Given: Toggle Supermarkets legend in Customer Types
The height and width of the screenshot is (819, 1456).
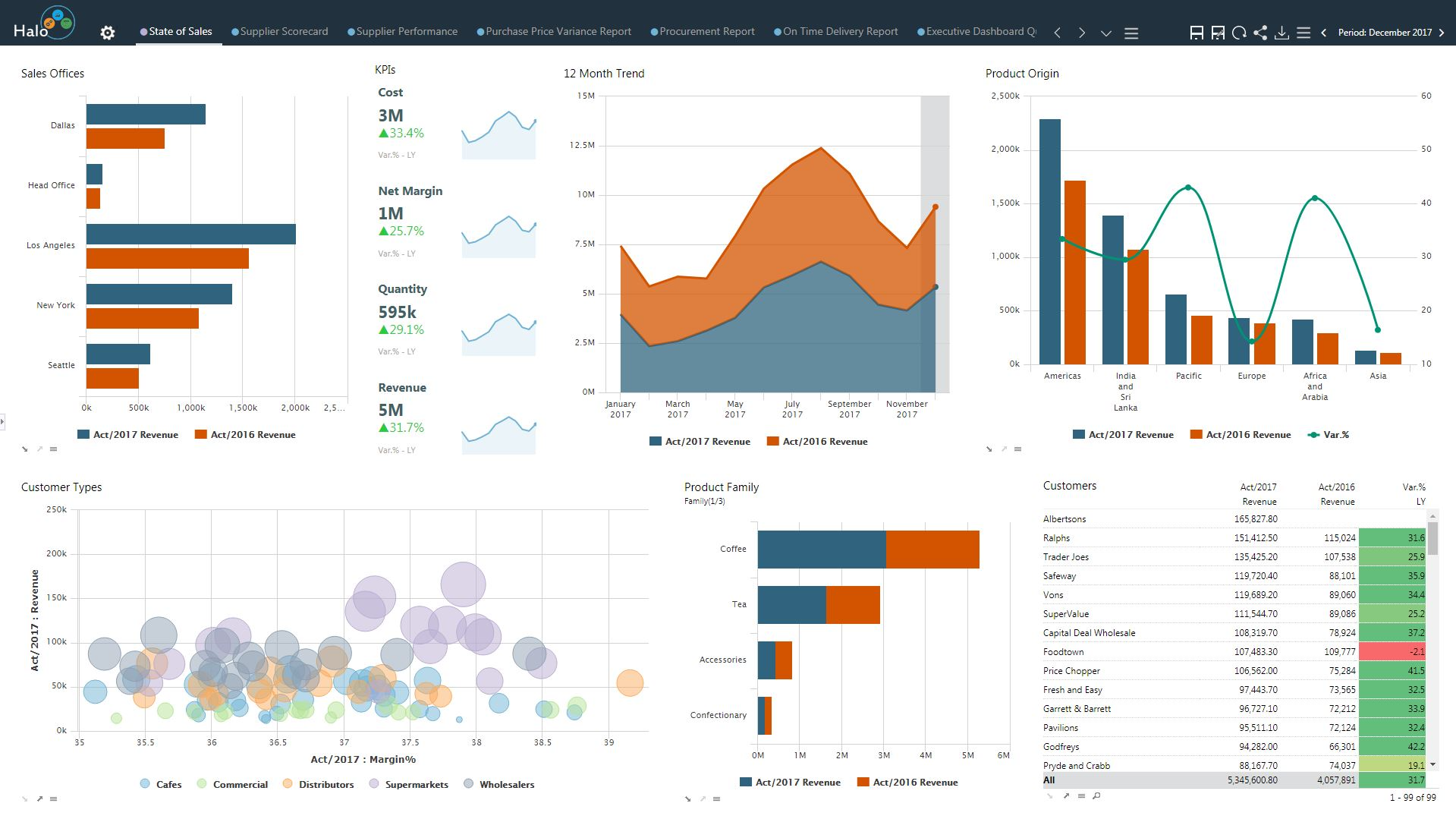Looking at the screenshot, I should [409, 784].
